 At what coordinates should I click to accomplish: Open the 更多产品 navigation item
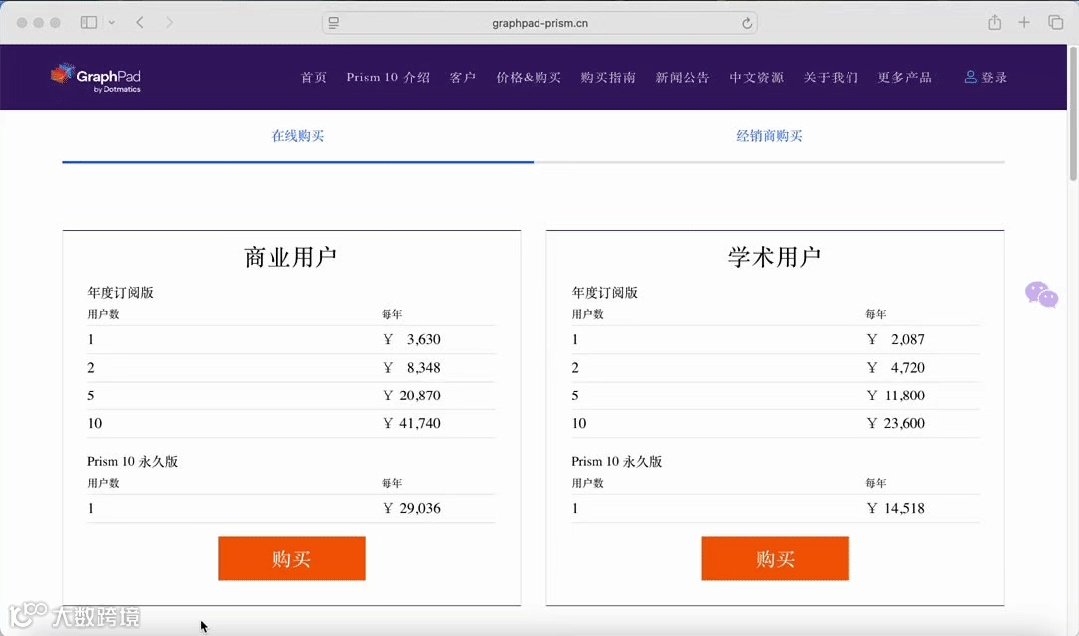click(904, 77)
